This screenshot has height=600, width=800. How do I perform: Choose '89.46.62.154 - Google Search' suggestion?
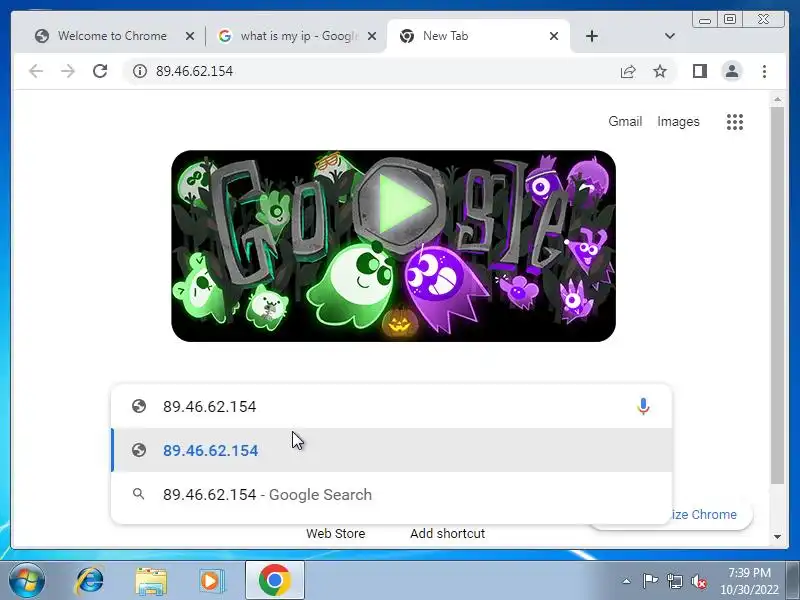click(x=391, y=494)
